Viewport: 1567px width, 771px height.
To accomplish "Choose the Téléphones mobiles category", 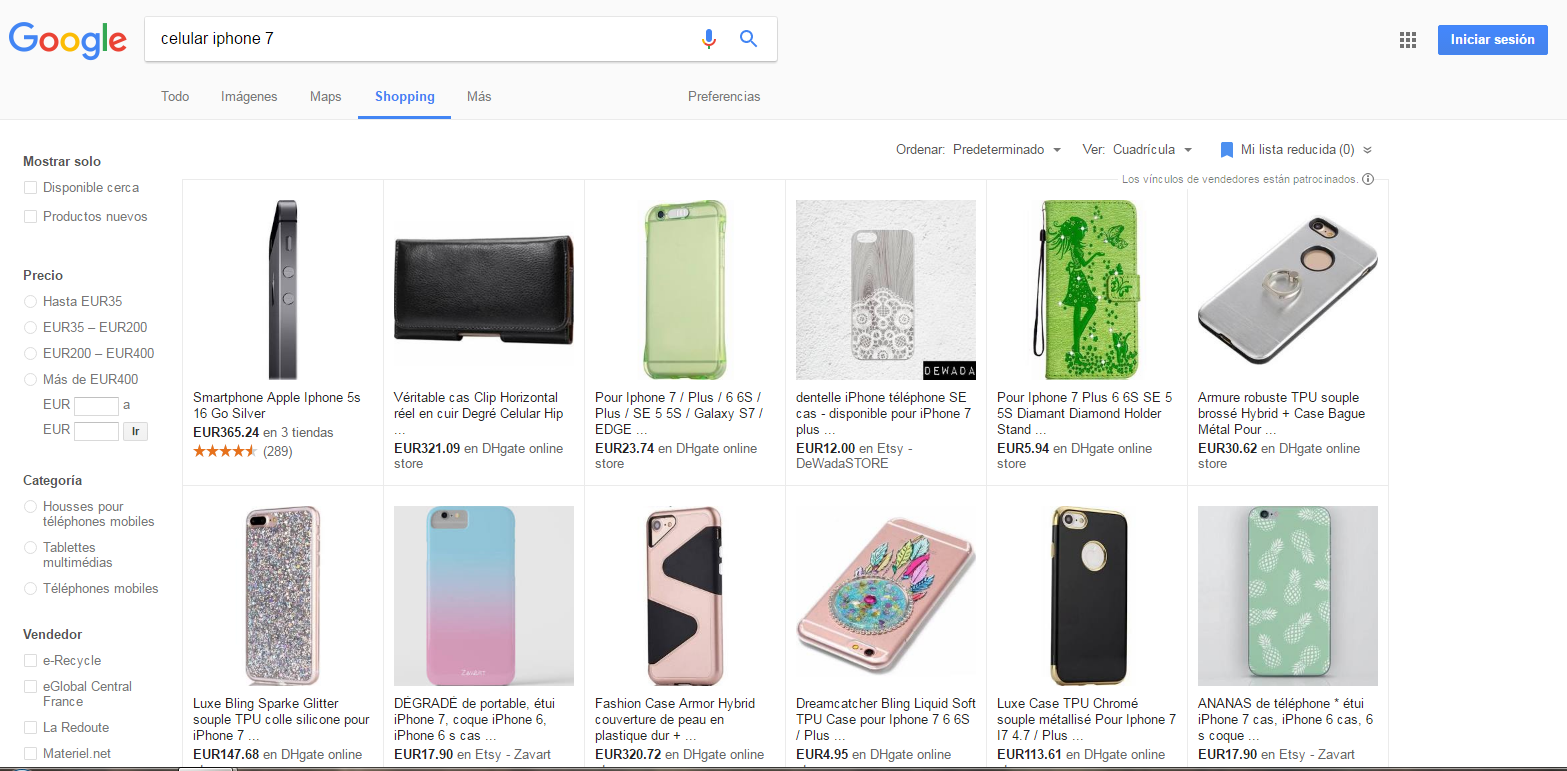I will pos(30,589).
